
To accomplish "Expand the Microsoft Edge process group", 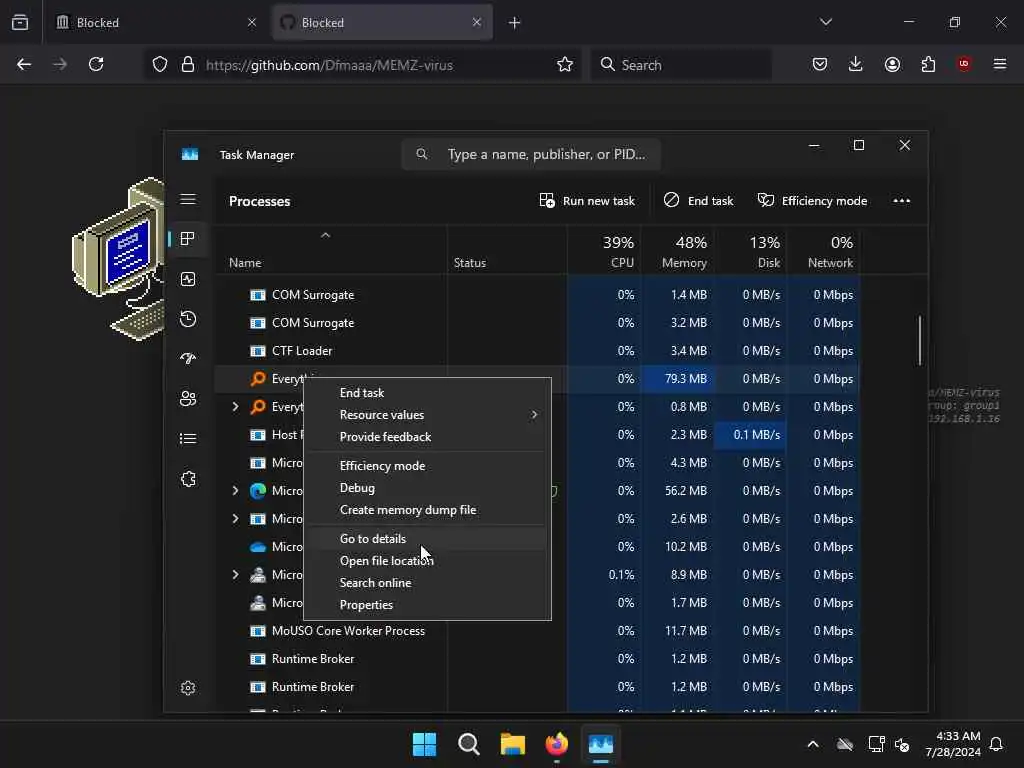I will point(236,490).
